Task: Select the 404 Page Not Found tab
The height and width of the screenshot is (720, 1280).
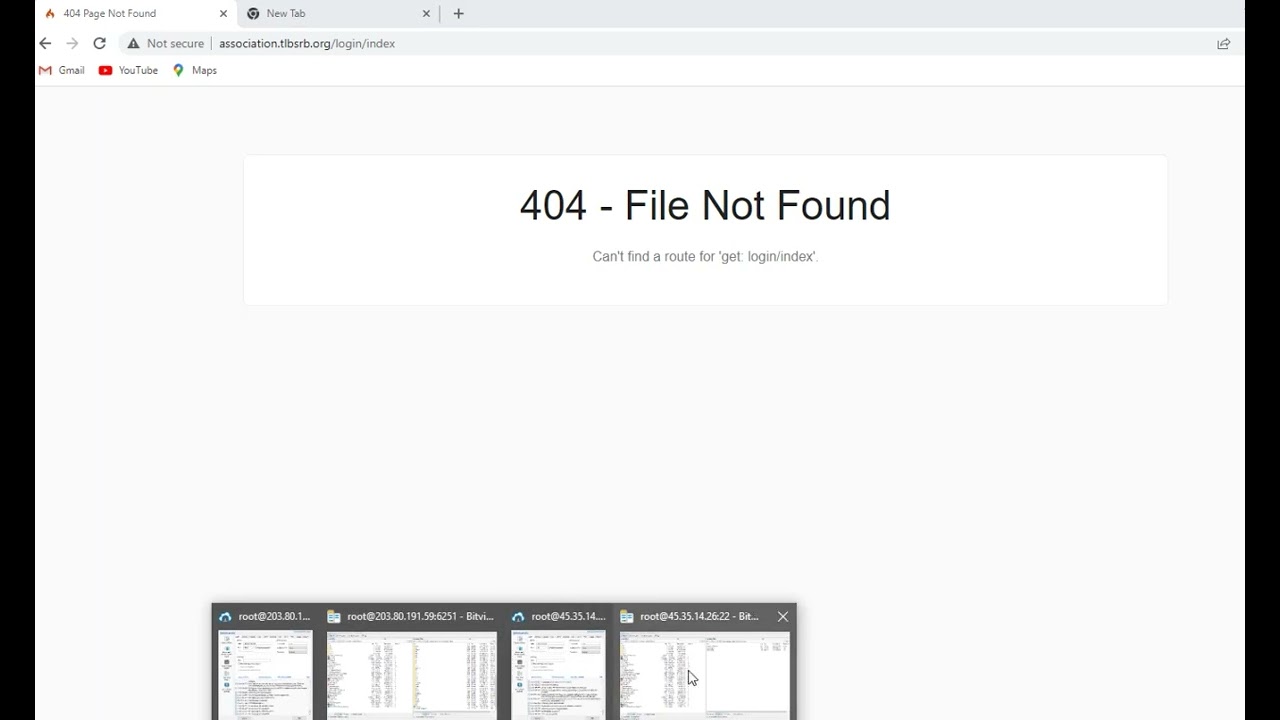Action: point(120,13)
